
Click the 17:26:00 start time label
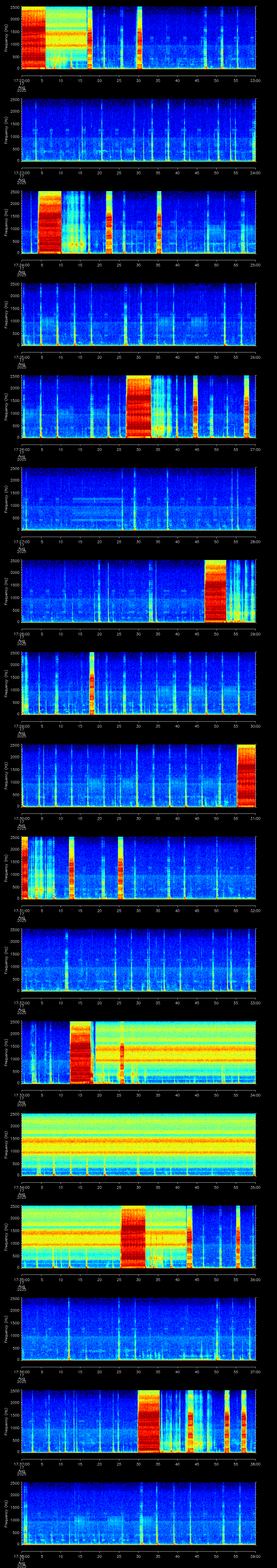pos(21,449)
